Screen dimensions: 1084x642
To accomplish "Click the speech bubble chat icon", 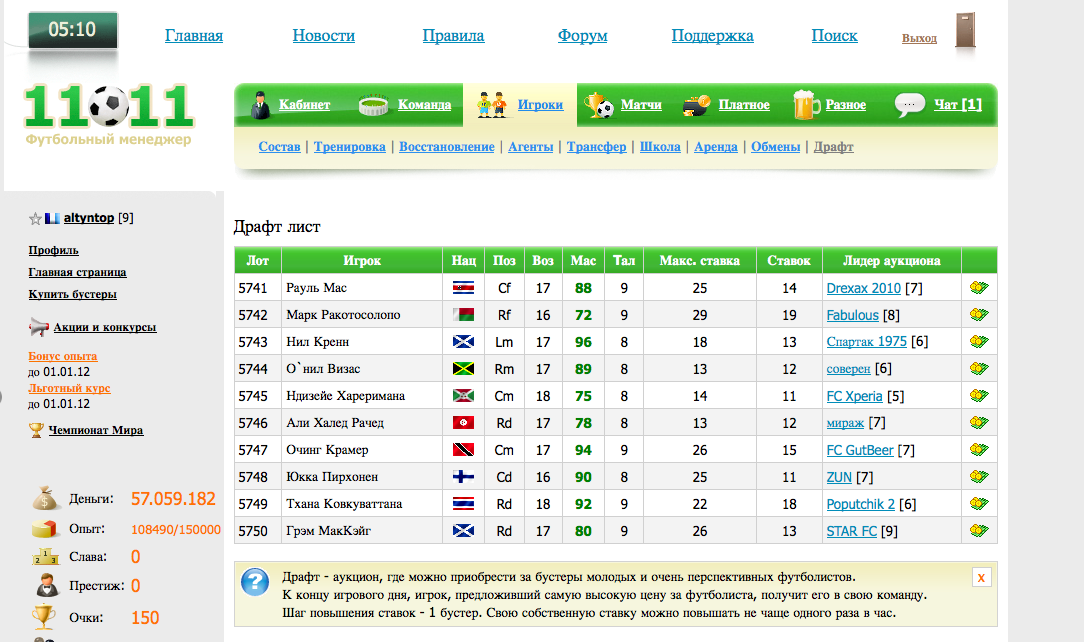I will click(x=909, y=105).
